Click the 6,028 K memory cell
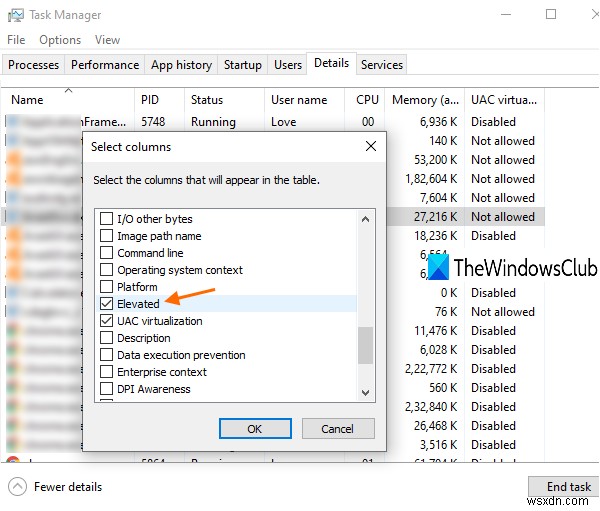Viewport: 600px width, 511px height. click(439, 349)
